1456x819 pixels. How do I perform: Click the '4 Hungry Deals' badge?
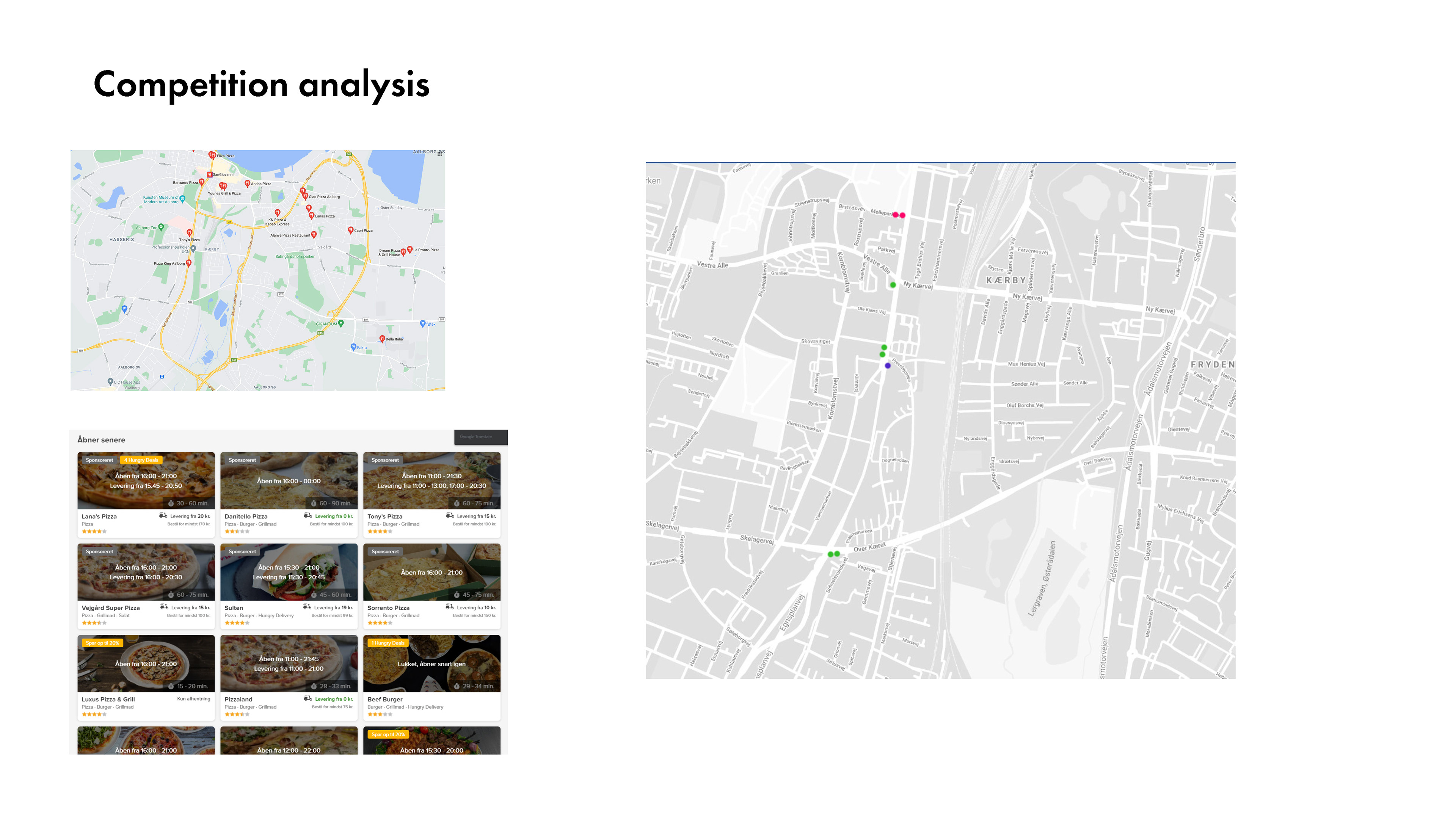pyautogui.click(x=141, y=460)
